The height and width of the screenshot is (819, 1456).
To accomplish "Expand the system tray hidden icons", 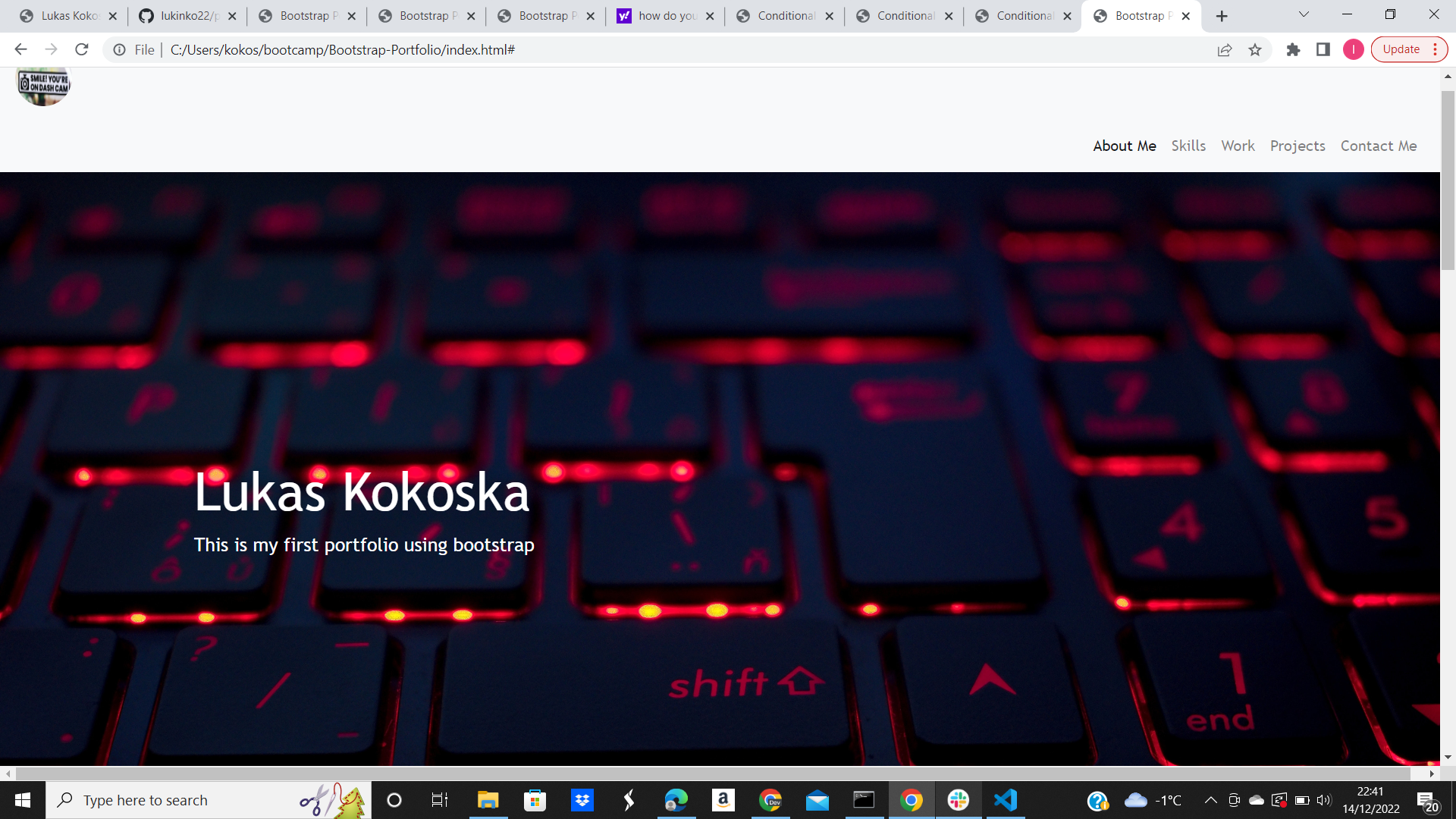I will 1211,800.
